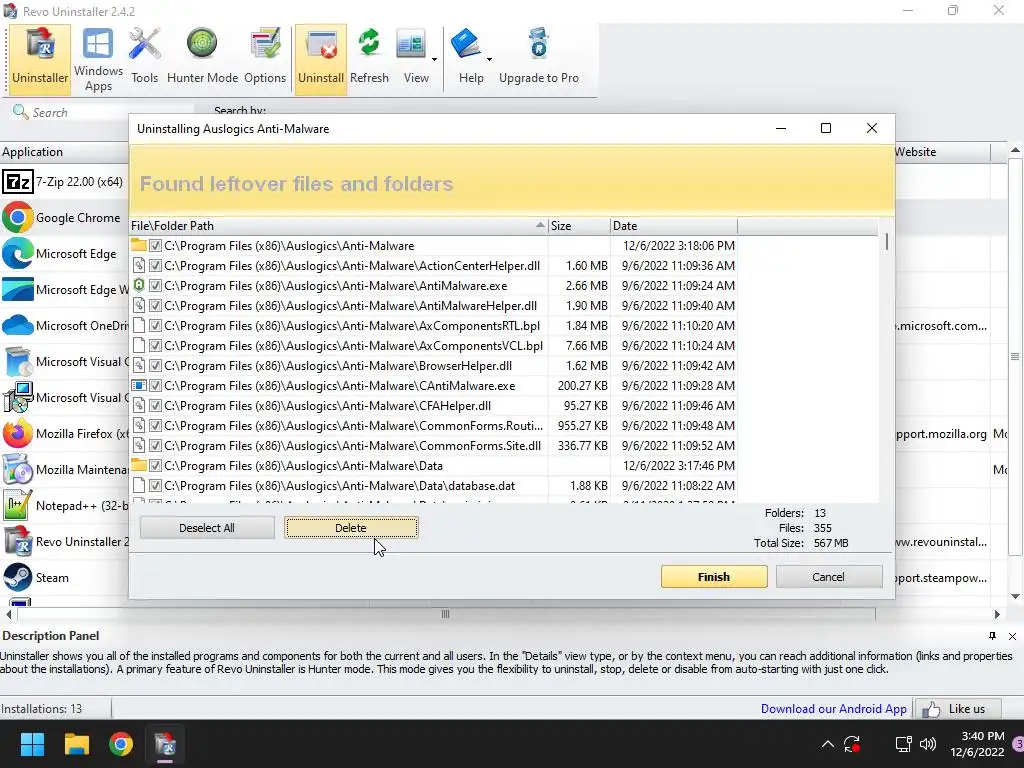Select Notepad++ application icon
This screenshot has height=768, width=1024.
click(18, 505)
